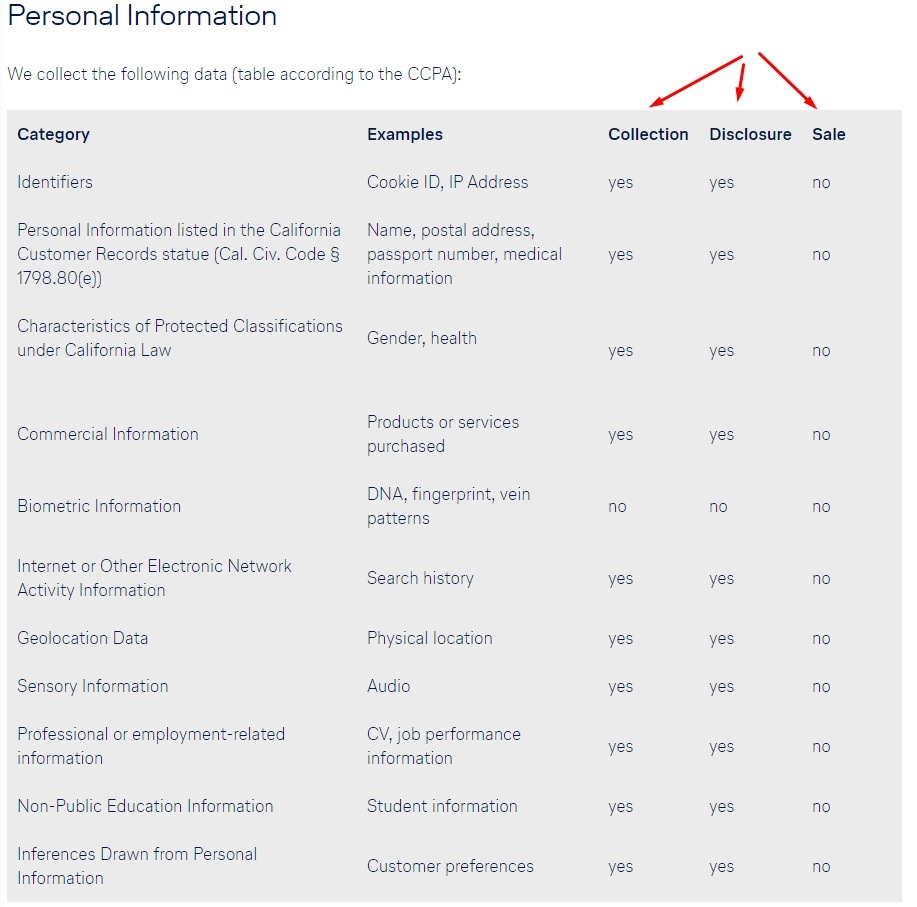Click the Non-Public Education Information label

click(x=145, y=806)
